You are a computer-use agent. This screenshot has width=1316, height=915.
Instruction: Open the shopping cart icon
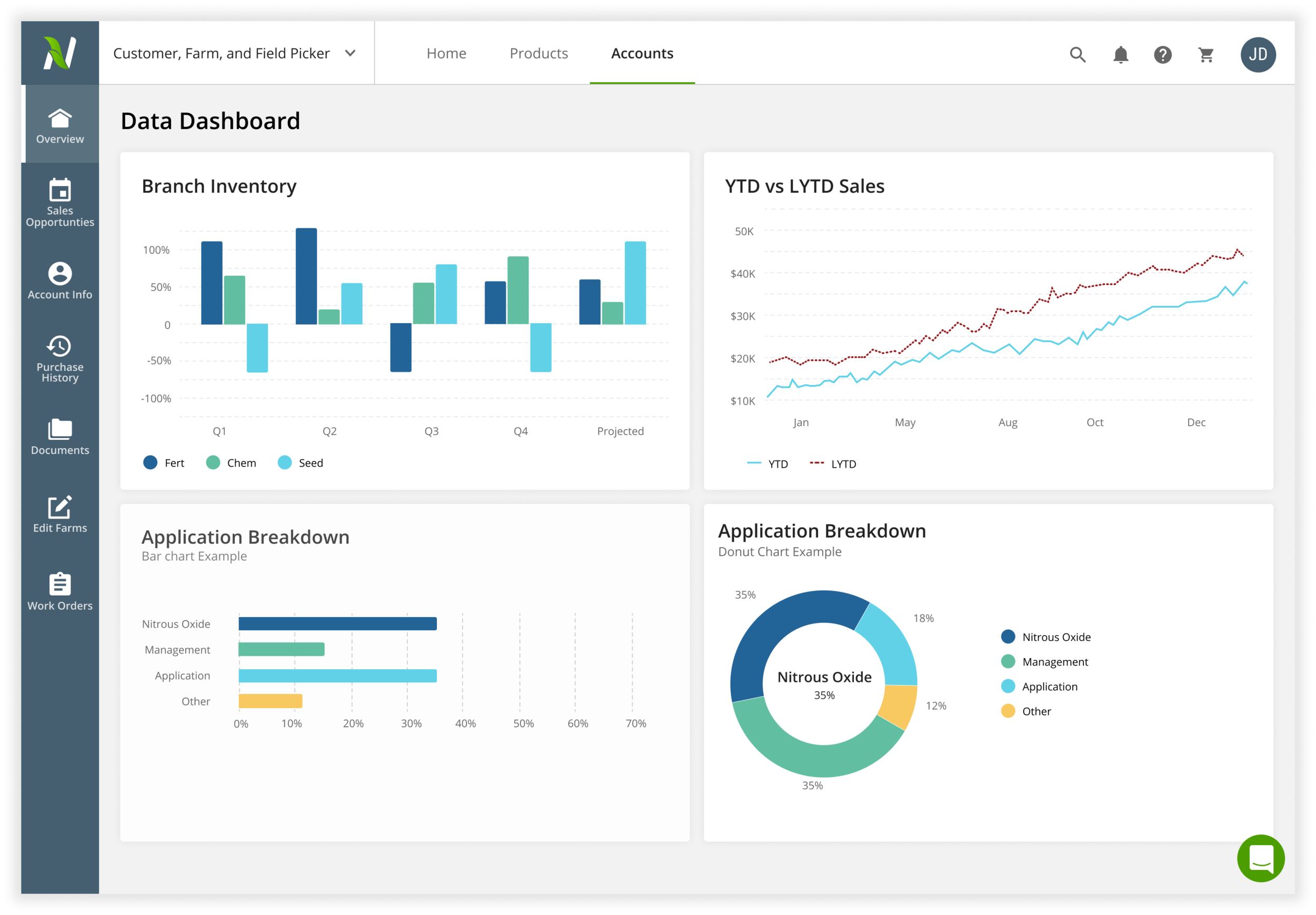1206,54
